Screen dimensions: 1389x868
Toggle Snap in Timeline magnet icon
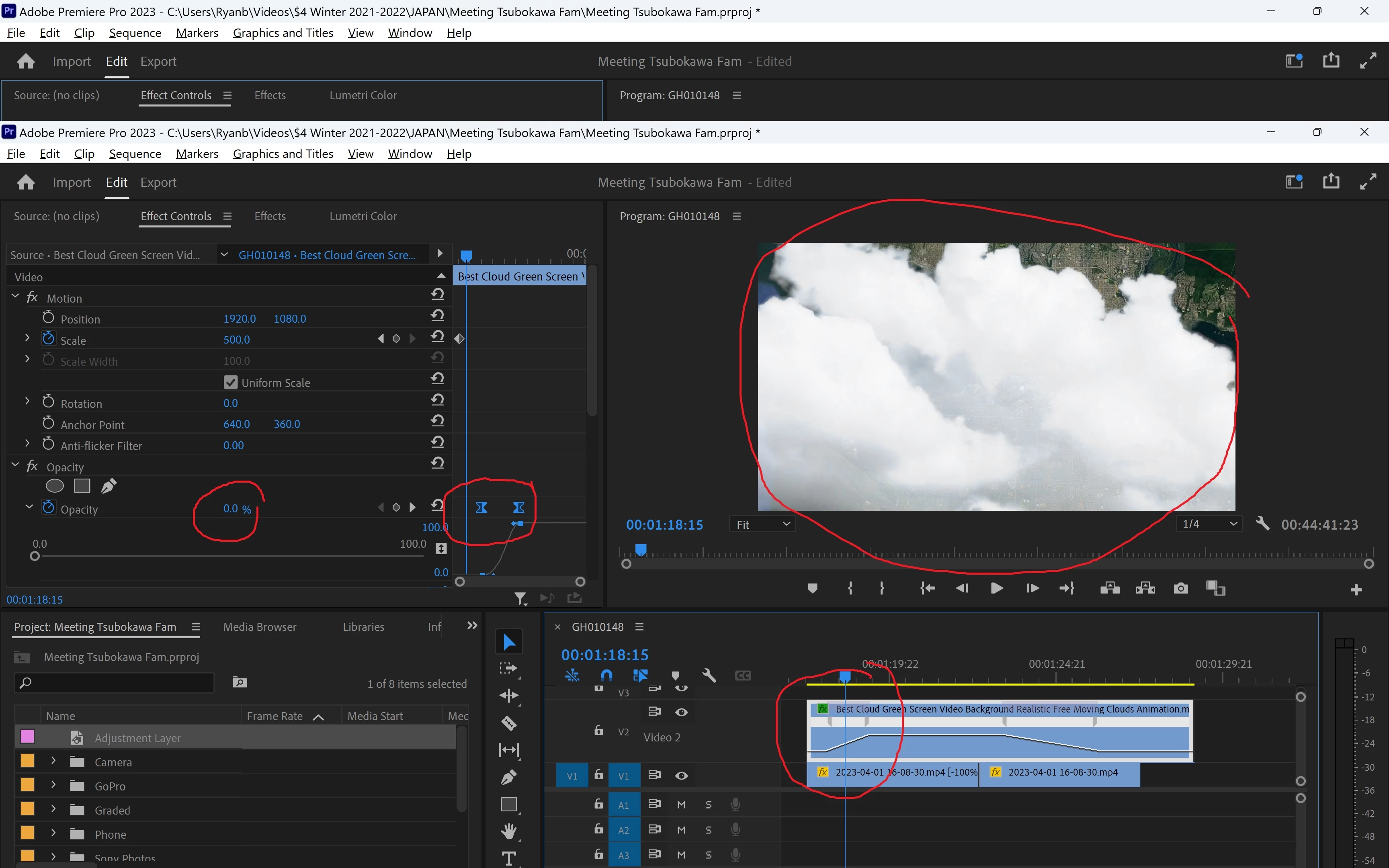(x=606, y=676)
